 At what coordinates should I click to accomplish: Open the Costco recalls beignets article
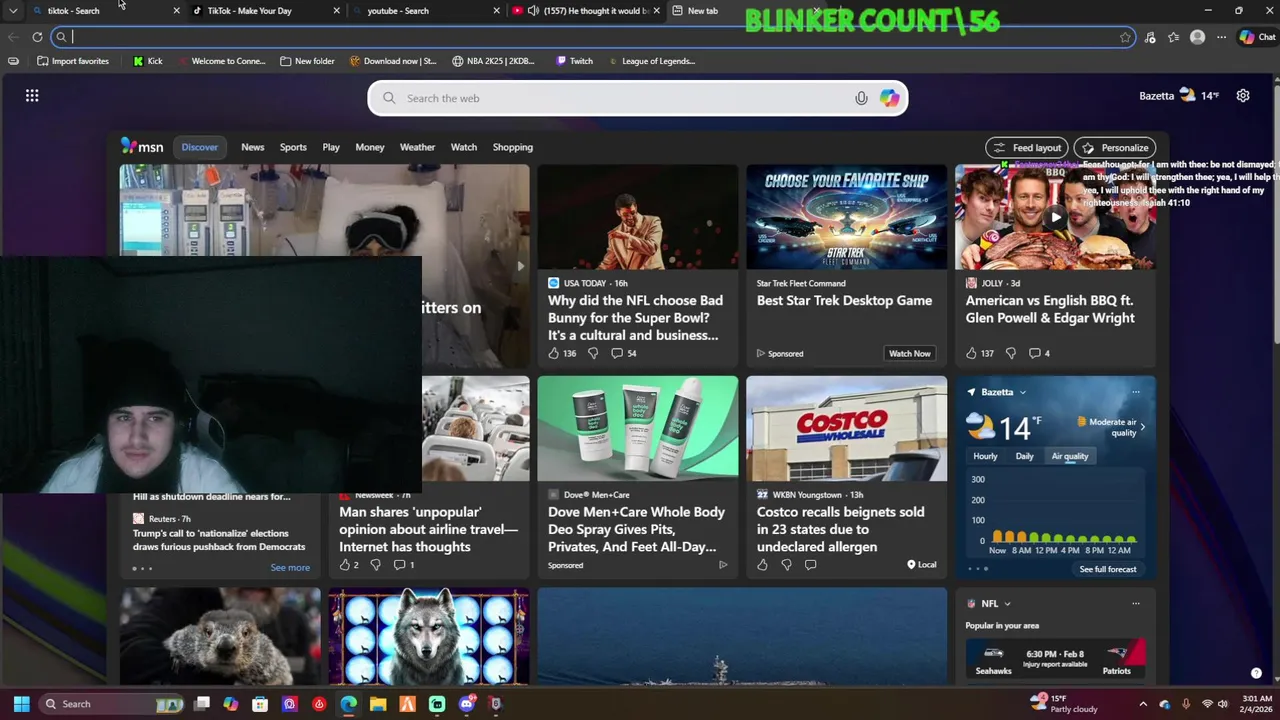(840, 529)
